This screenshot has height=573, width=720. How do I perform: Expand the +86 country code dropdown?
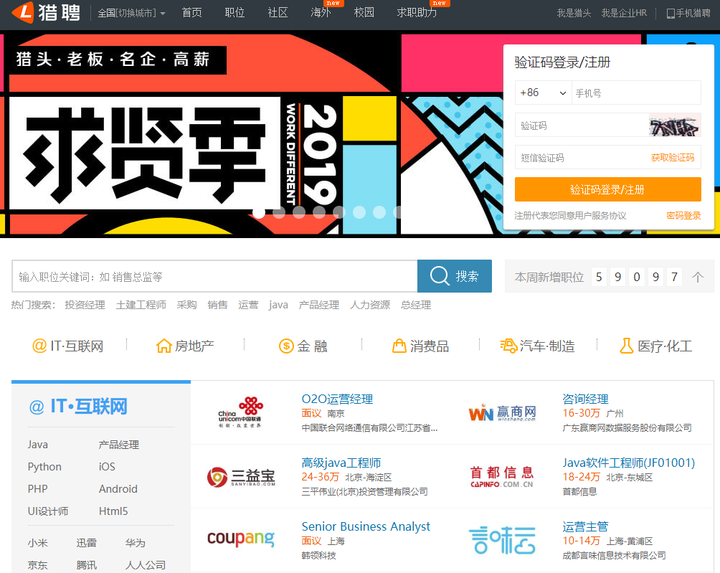click(543, 93)
